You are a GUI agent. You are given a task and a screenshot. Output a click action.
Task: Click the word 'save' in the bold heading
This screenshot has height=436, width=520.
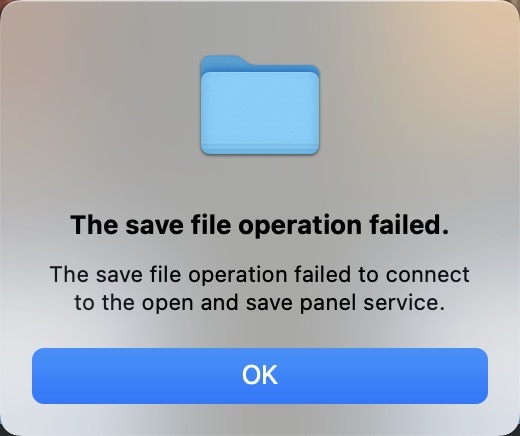click(154, 226)
